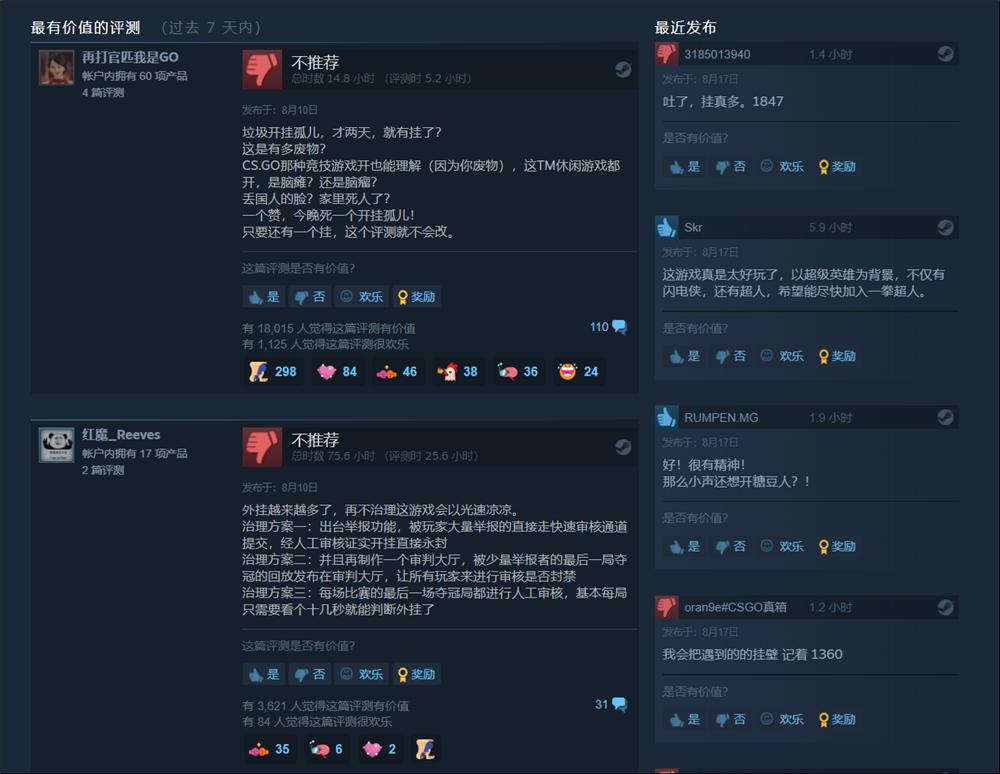
Task: Vote 是 on the first helpful review
Action: click(x=265, y=296)
